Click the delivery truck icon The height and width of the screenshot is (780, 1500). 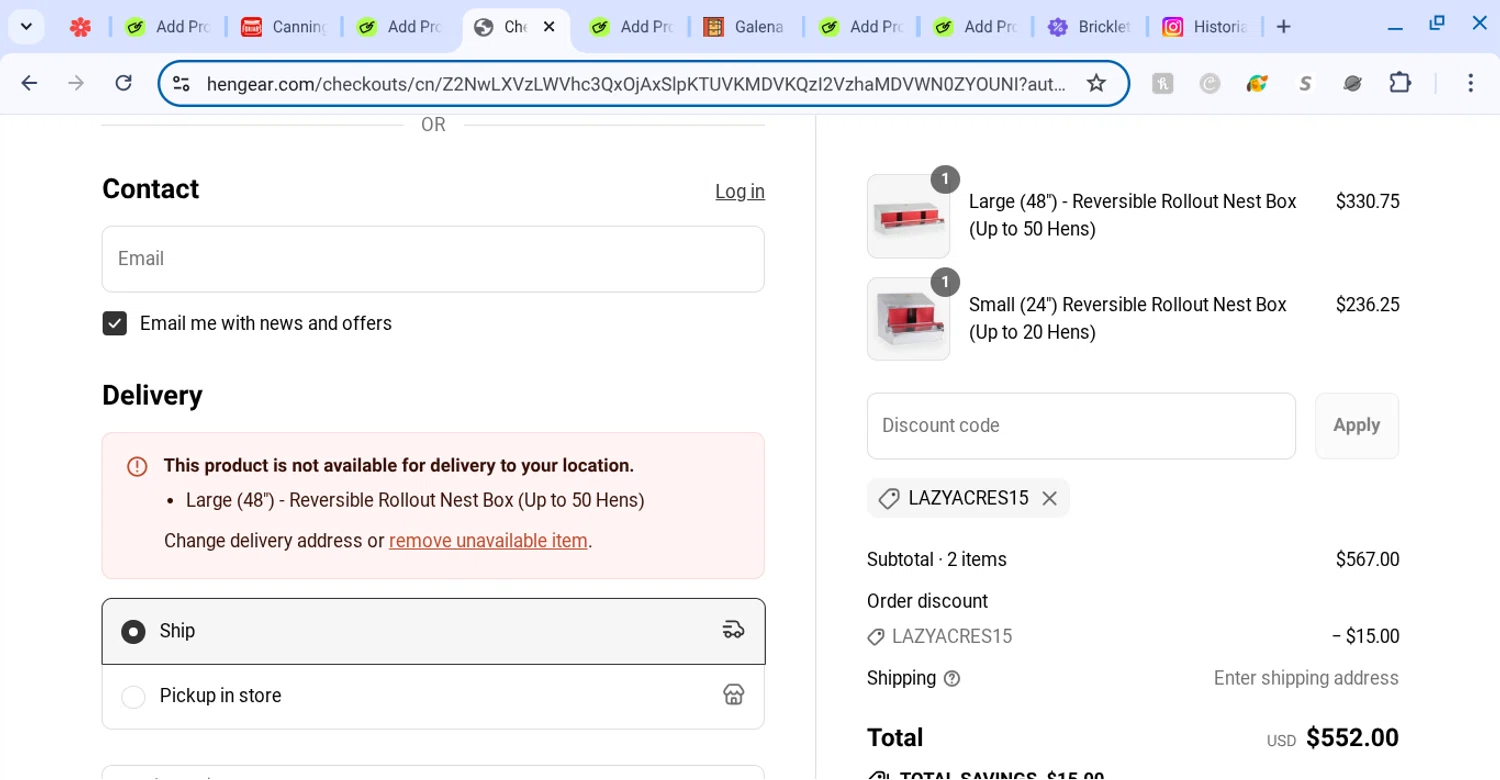click(734, 630)
